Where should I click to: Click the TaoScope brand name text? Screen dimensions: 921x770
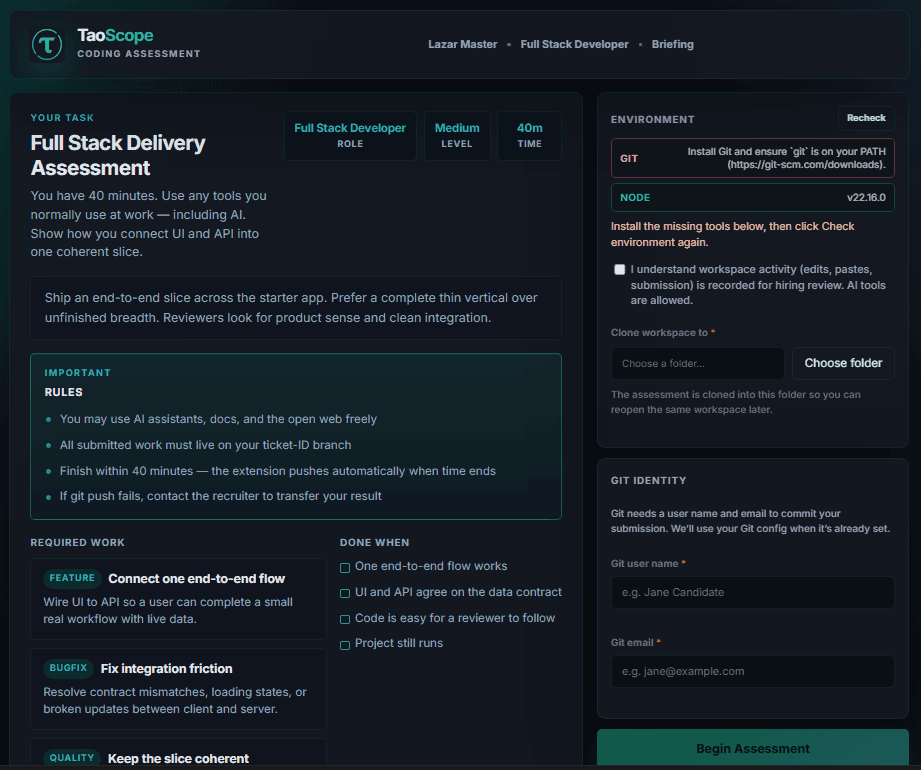(x=115, y=35)
